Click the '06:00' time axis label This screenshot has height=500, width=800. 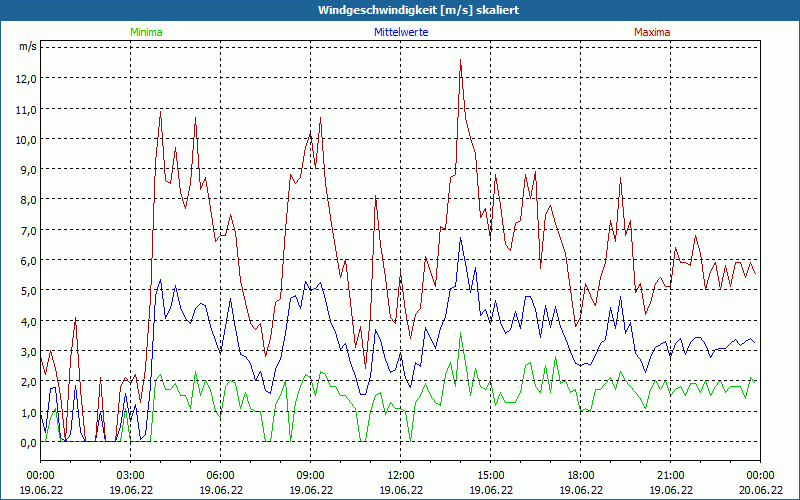click(220, 476)
